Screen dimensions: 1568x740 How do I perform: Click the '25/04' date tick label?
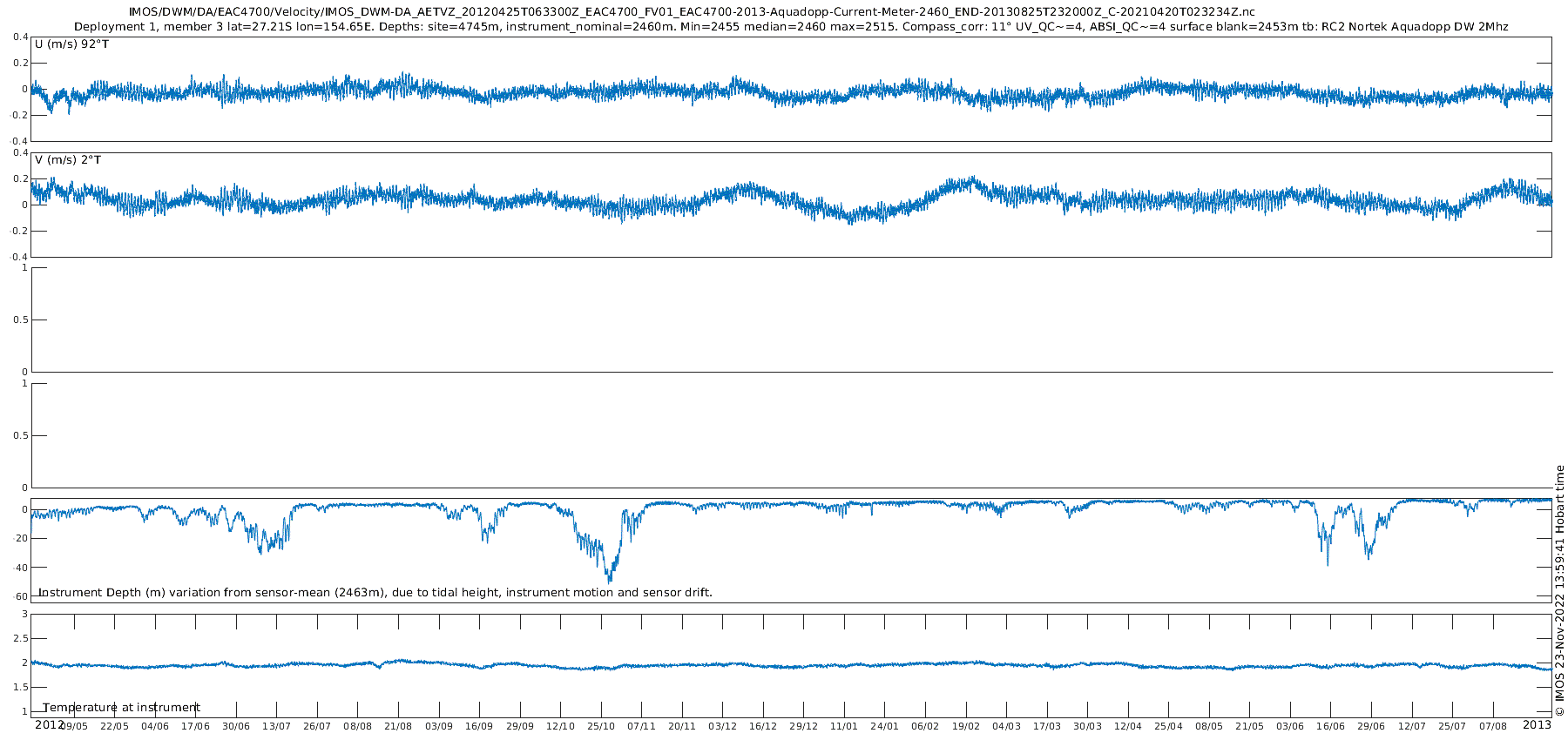point(1168,726)
